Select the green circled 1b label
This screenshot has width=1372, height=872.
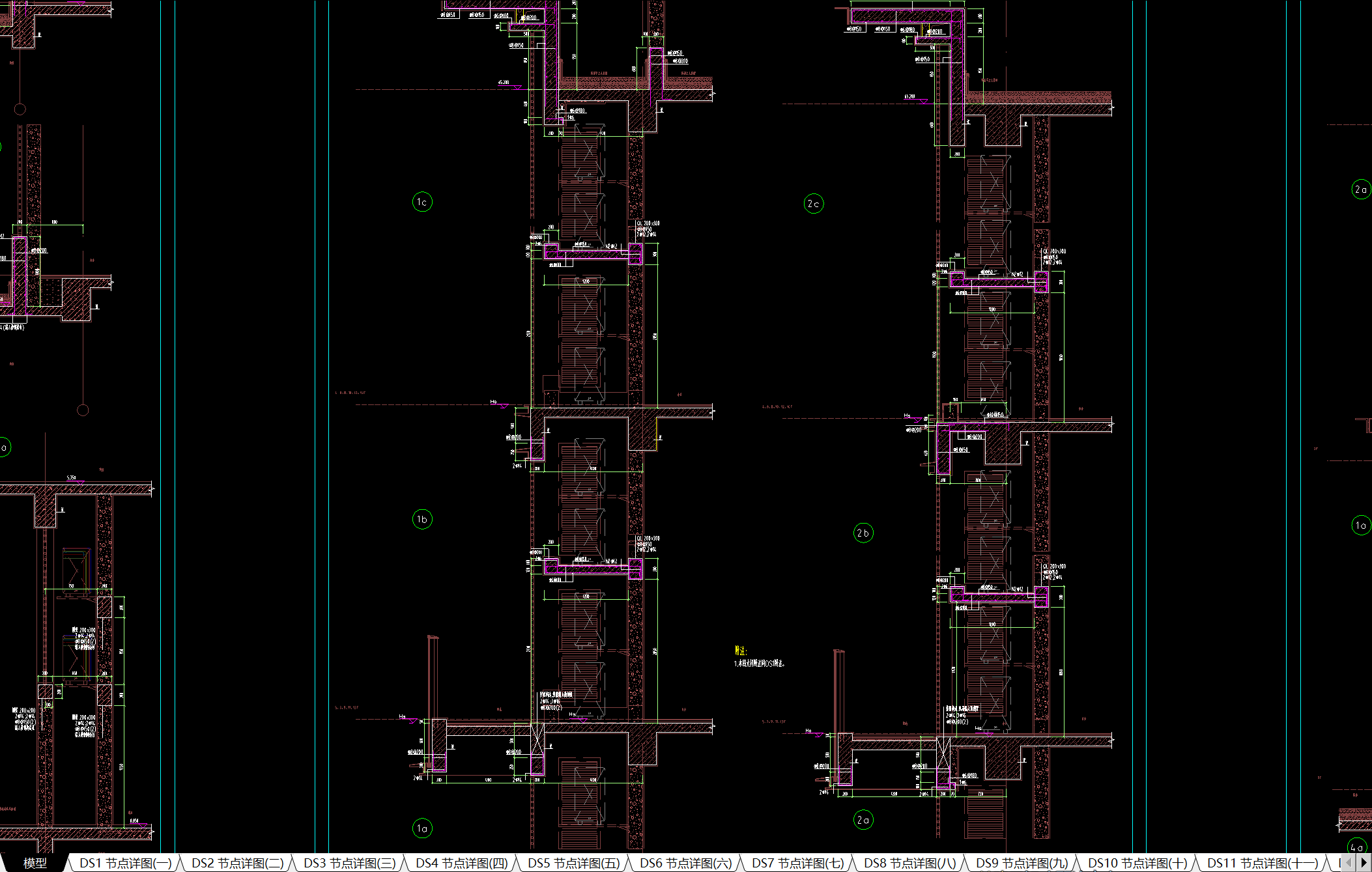click(422, 519)
